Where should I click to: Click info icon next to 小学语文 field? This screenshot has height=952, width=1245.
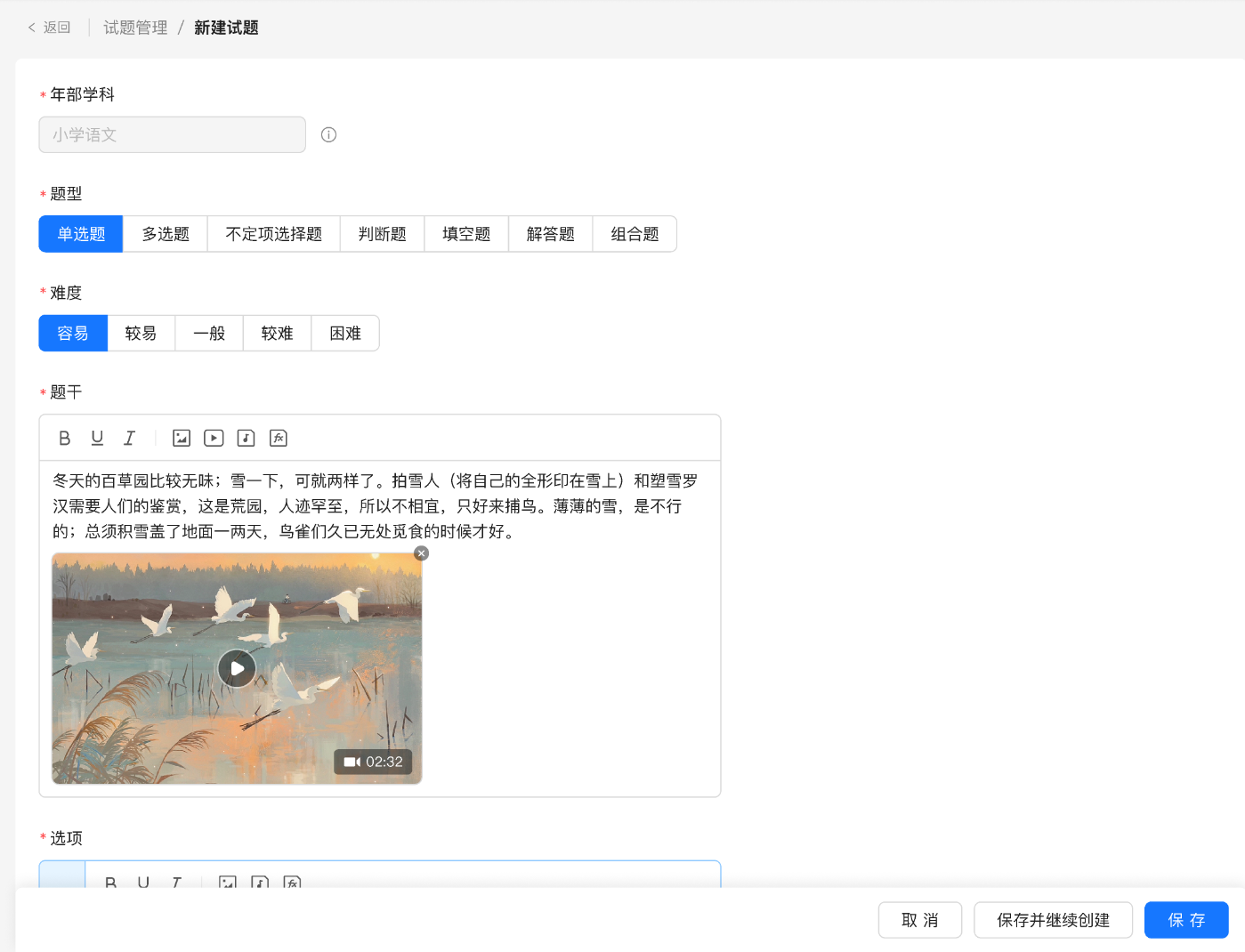tap(328, 134)
